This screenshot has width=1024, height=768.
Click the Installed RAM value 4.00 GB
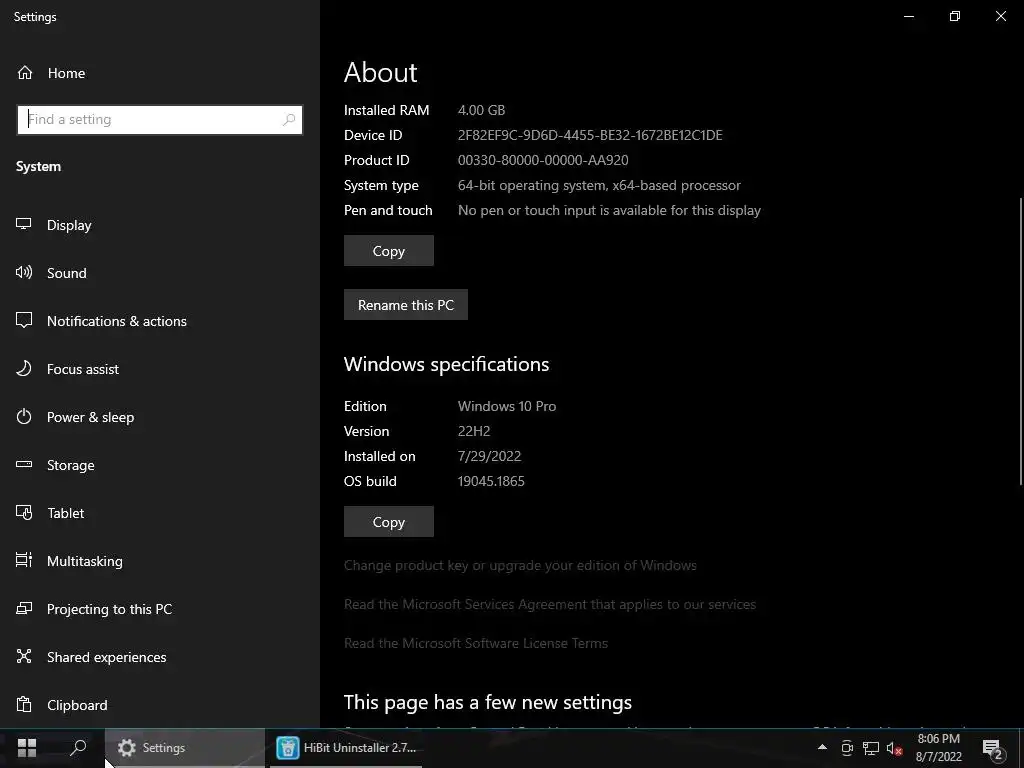point(481,110)
